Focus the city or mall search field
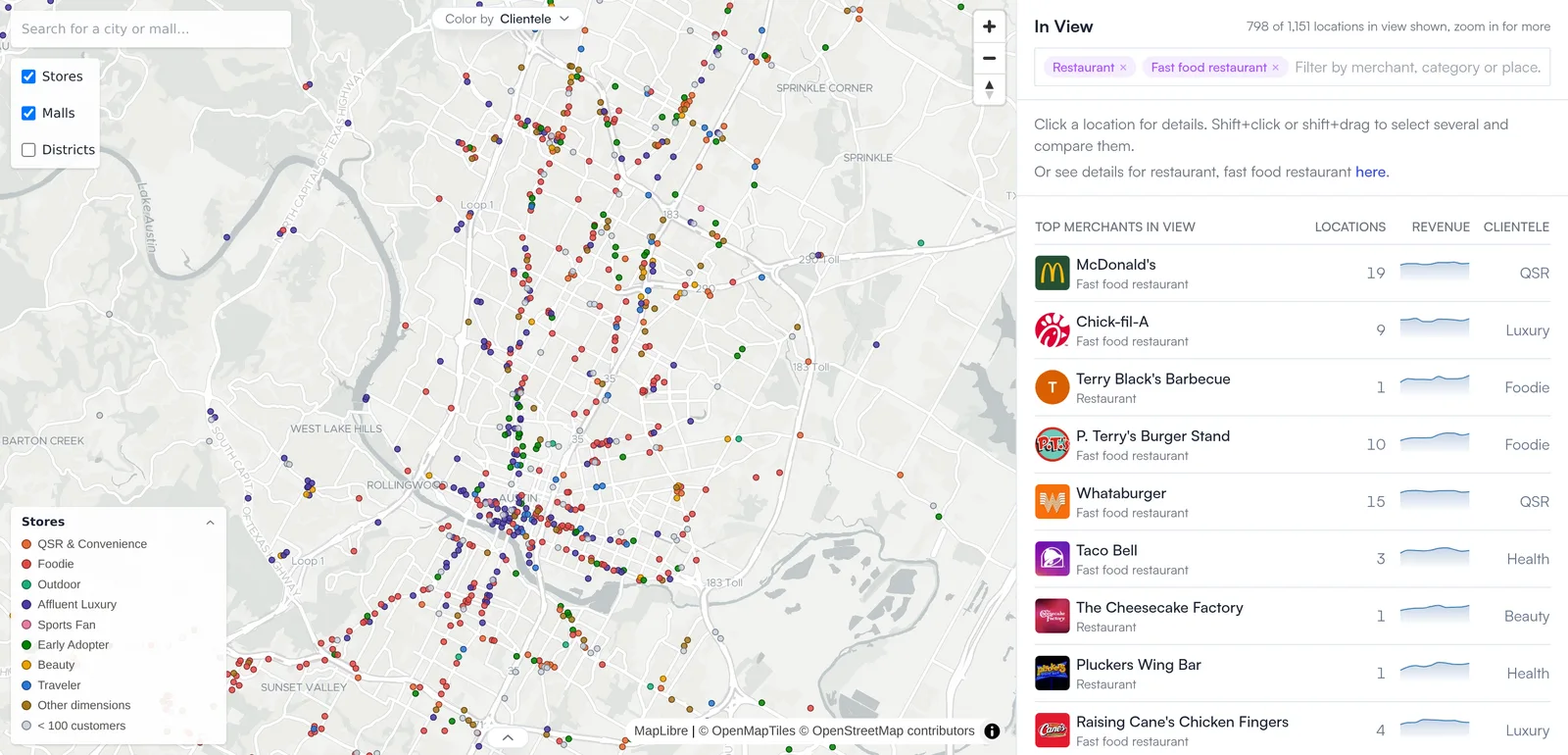The image size is (1568, 755). point(152,28)
